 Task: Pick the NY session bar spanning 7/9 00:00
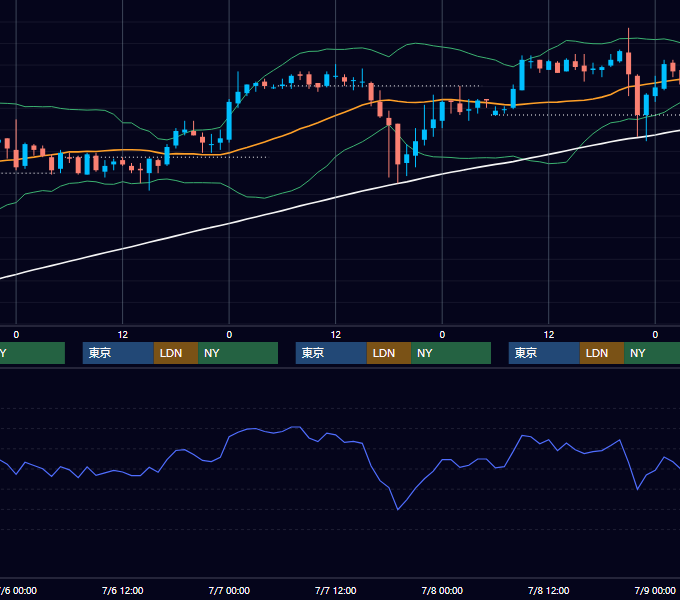652,353
